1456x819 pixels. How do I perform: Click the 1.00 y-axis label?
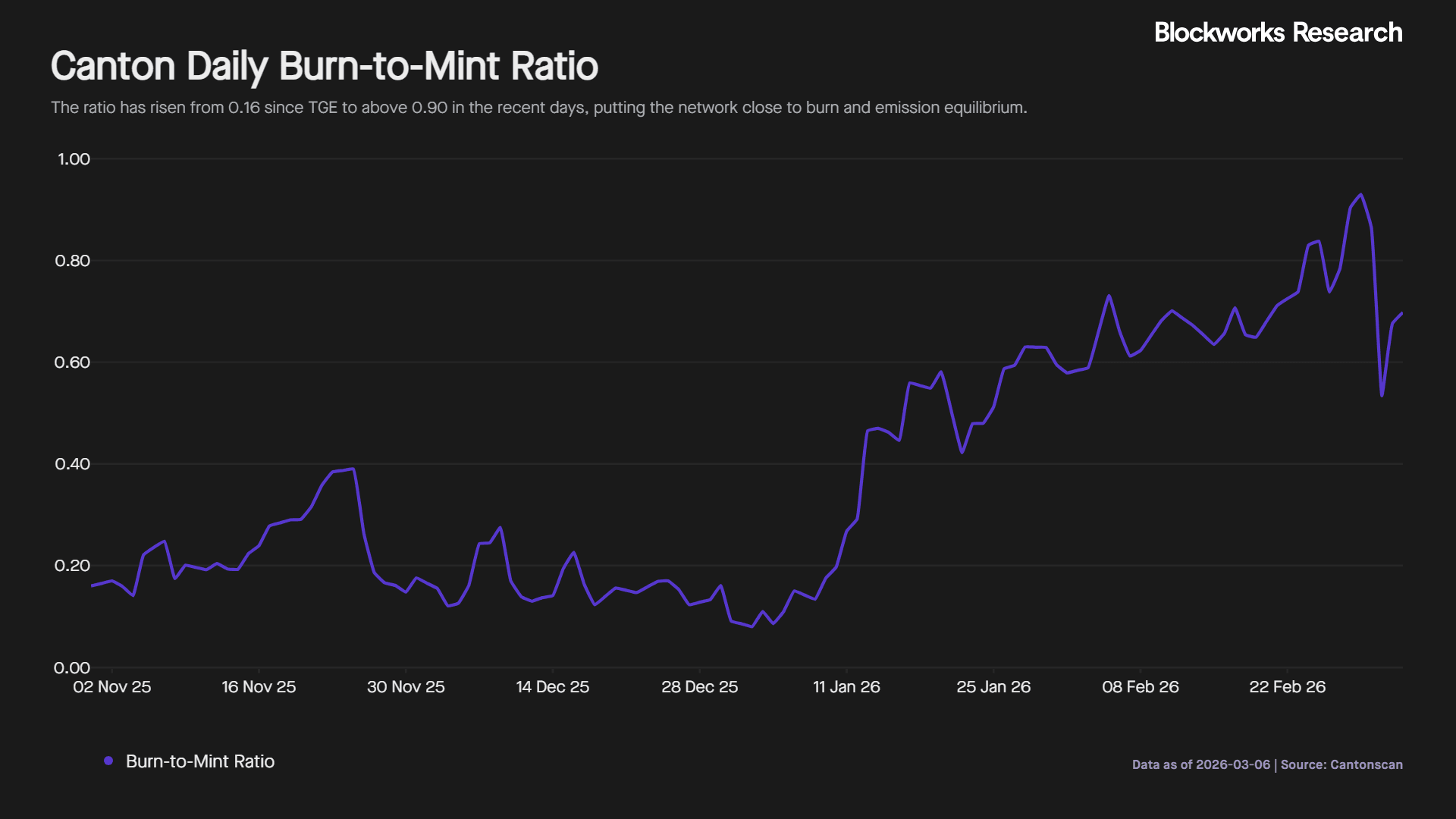tap(74, 159)
